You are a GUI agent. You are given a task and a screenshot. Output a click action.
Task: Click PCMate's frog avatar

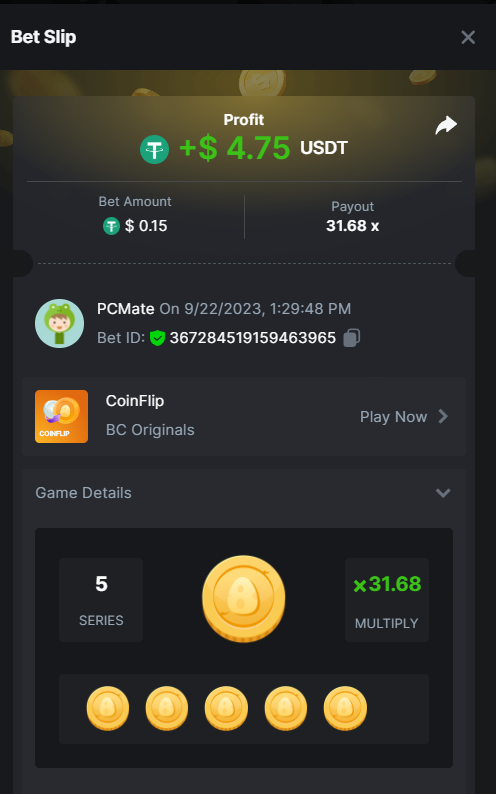59,323
